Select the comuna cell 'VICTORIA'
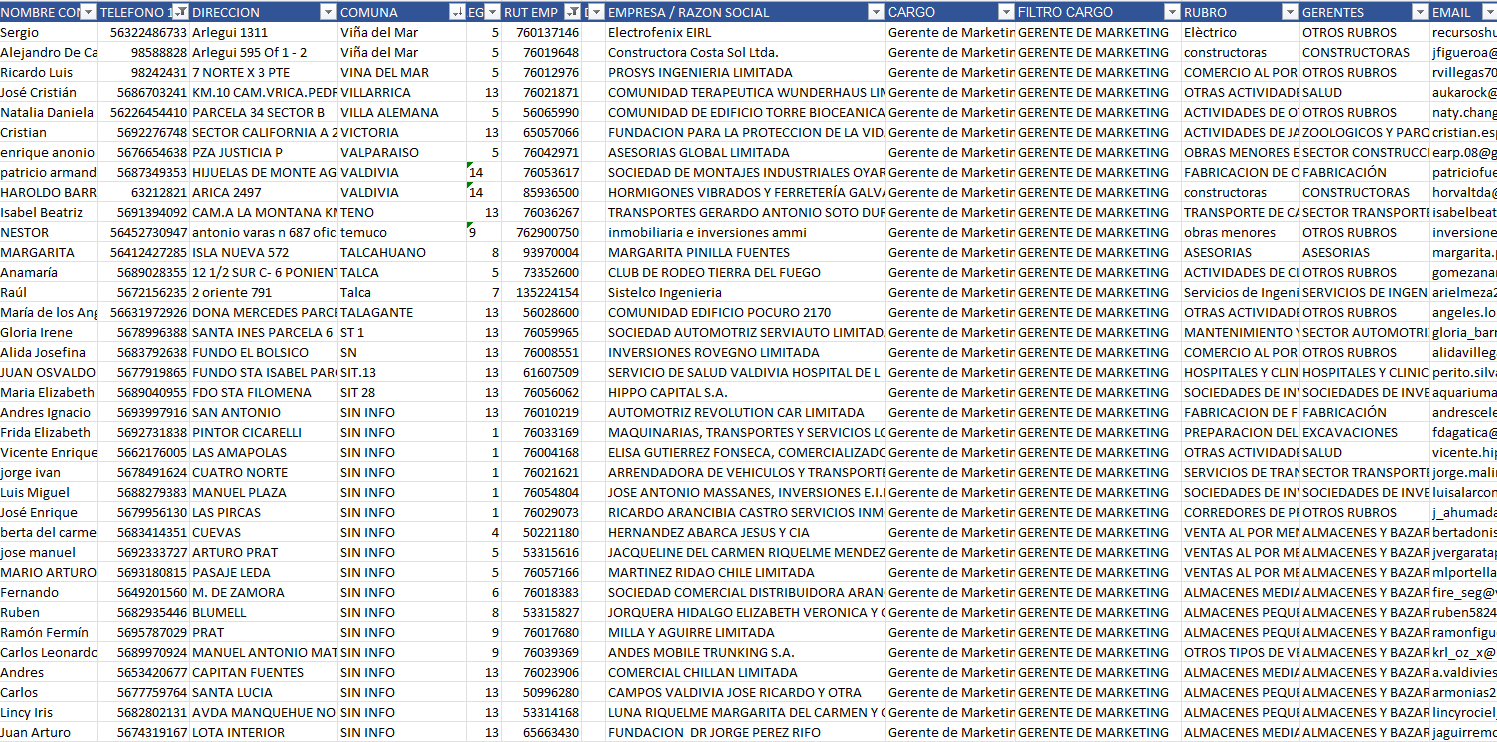Screen dimensions: 1497x742 tap(402, 132)
